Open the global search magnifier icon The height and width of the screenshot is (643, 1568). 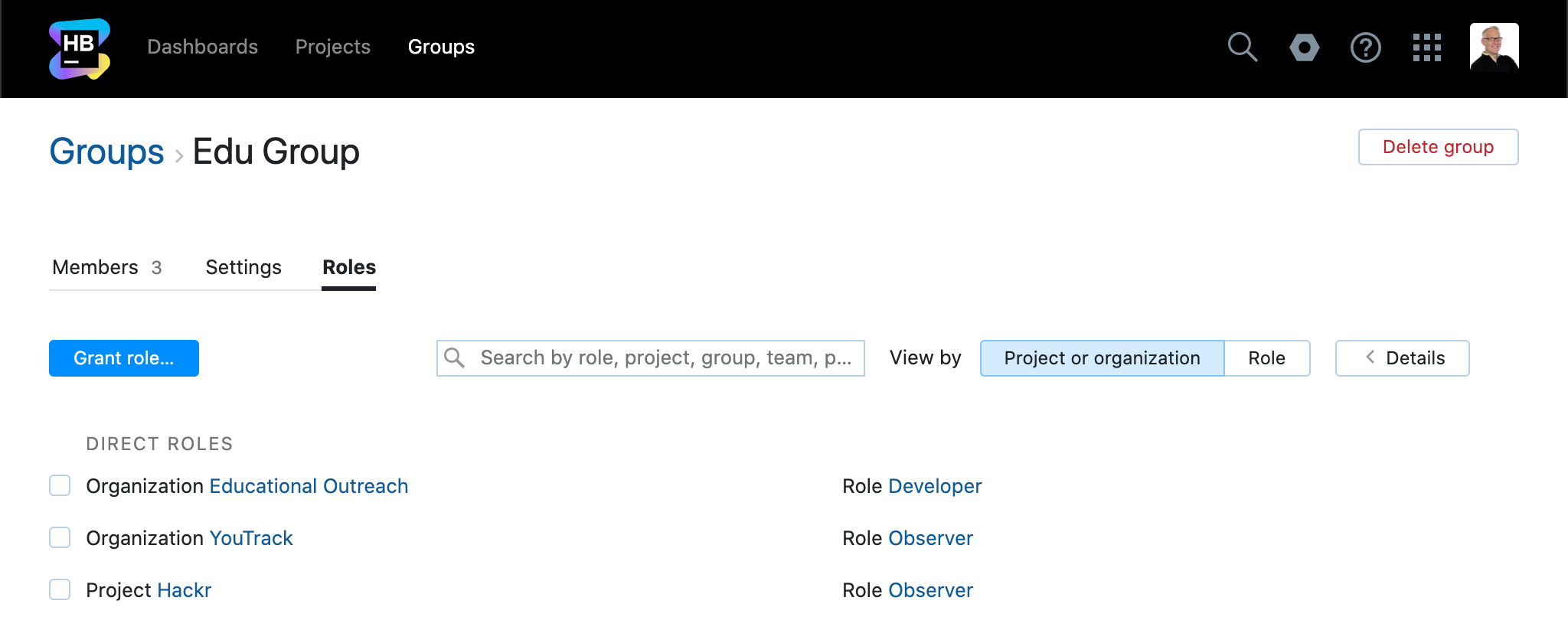(1242, 47)
